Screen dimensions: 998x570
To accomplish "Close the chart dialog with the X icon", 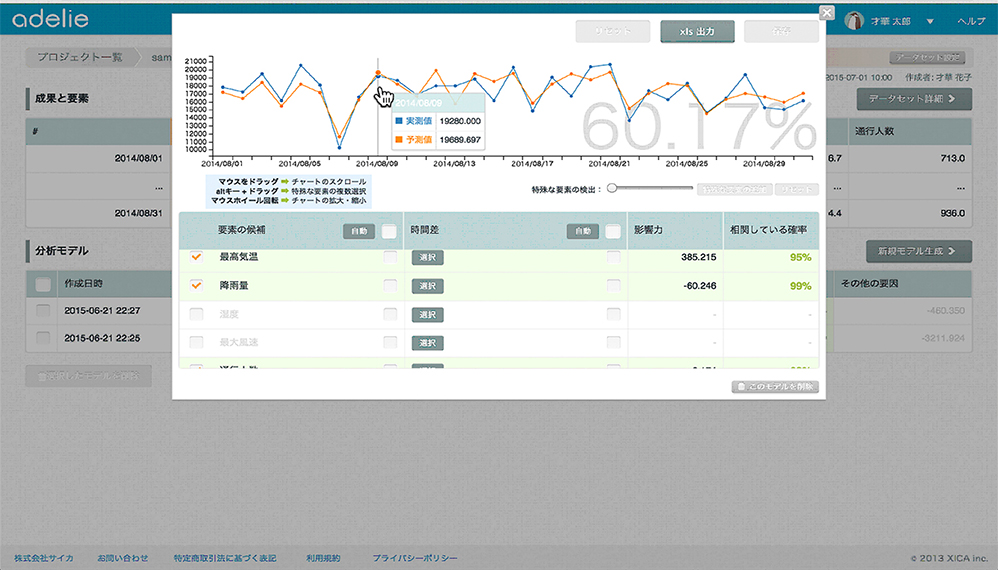I will 826,13.
